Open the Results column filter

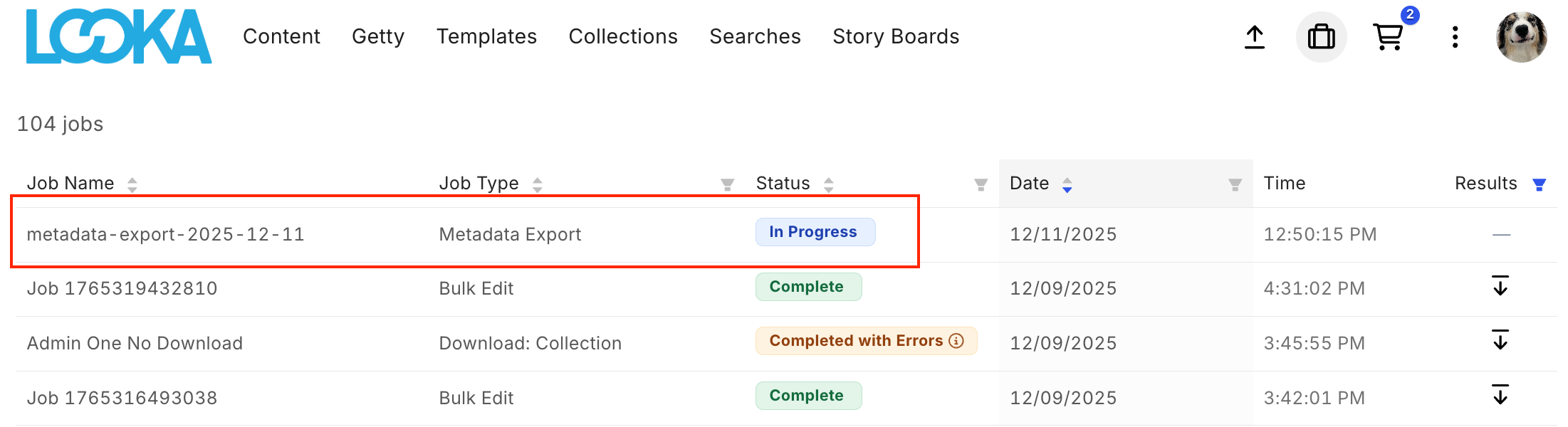[1539, 185]
